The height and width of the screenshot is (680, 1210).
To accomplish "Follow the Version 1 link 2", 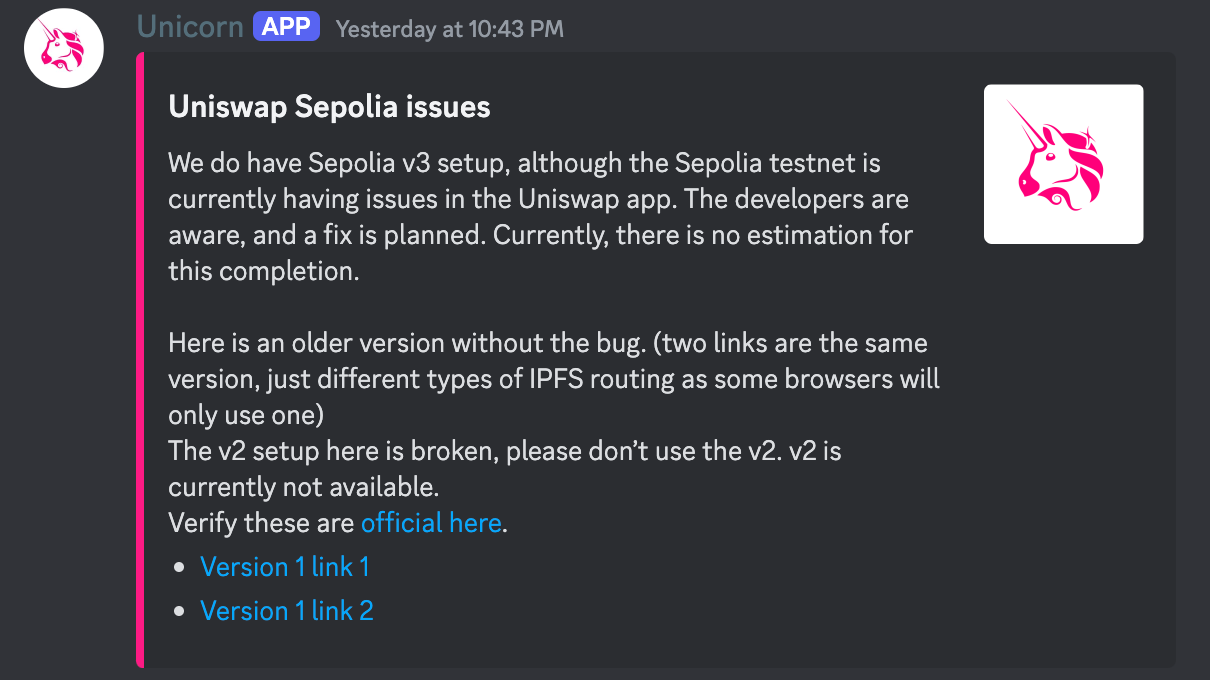I will click(287, 611).
